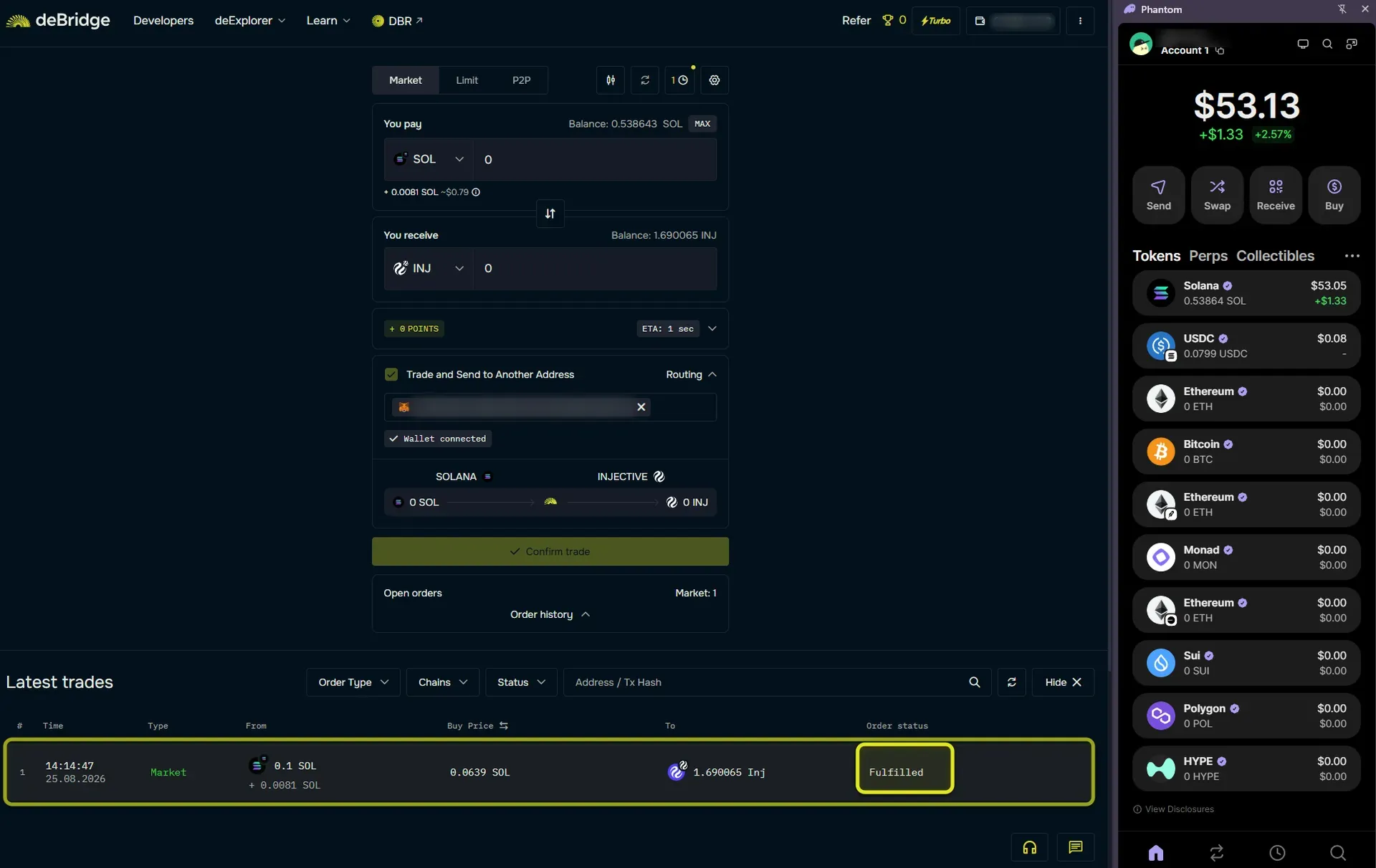
Task: Focus the You receive amount field
Action: (595, 268)
